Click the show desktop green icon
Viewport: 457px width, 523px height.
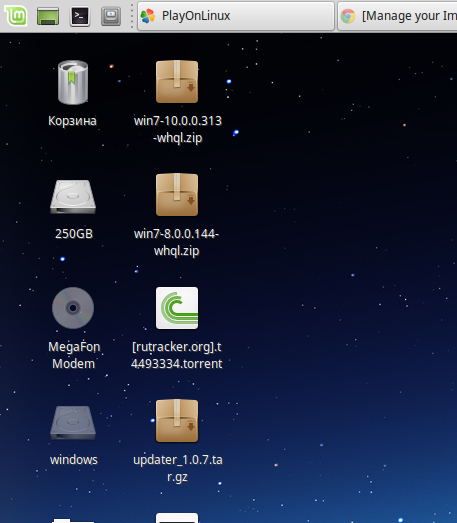(48, 16)
